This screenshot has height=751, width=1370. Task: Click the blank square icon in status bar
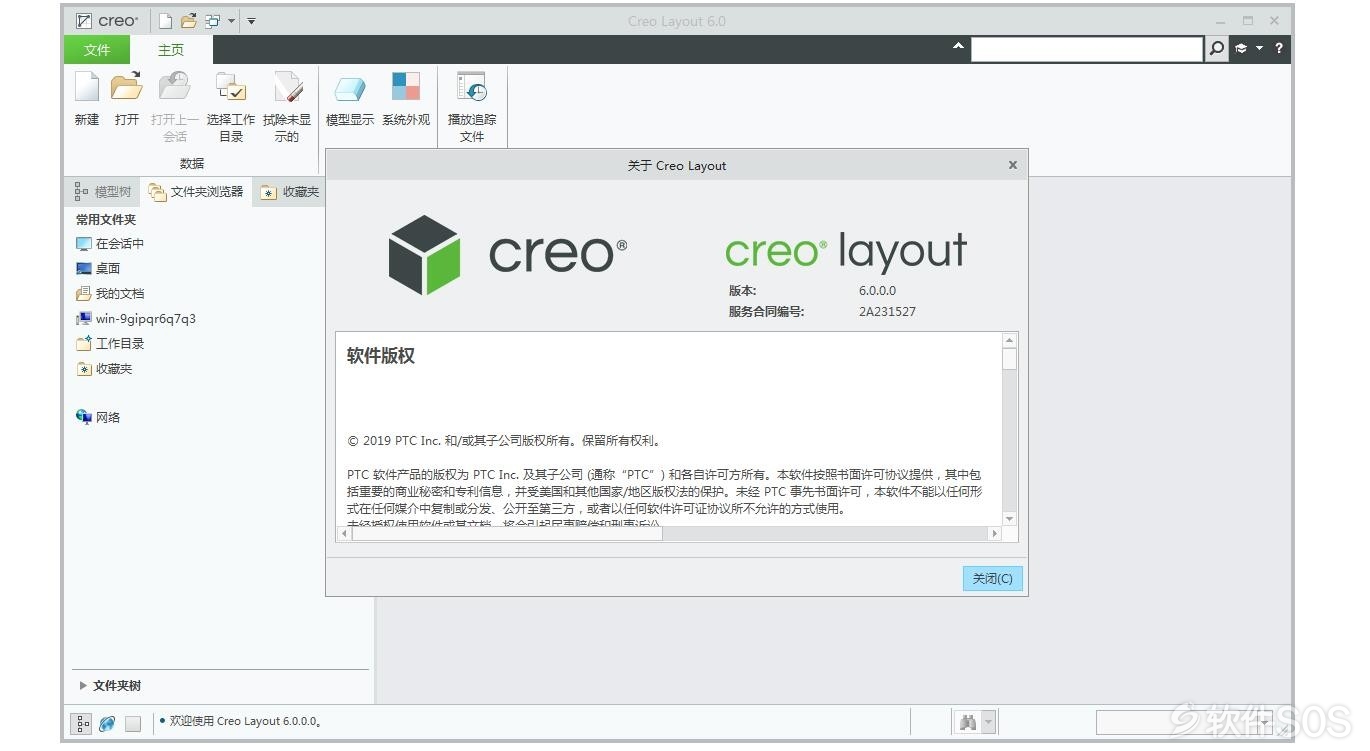(x=133, y=724)
